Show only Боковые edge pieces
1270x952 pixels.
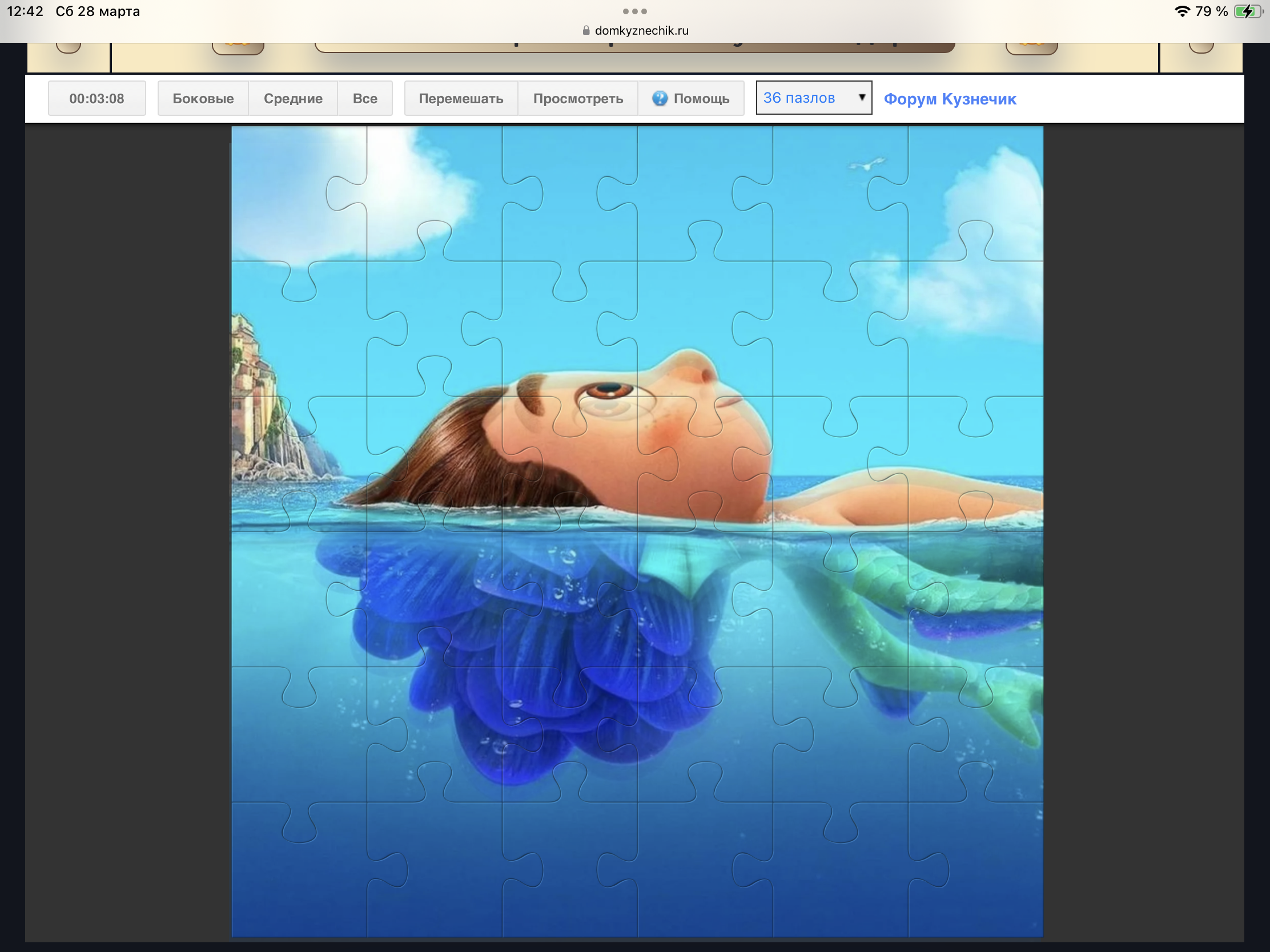(203, 98)
